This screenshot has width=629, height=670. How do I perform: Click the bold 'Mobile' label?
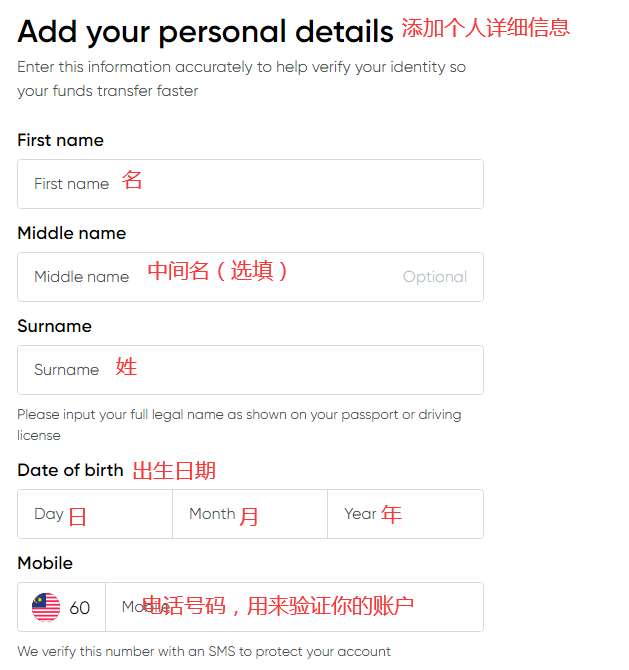click(45, 563)
